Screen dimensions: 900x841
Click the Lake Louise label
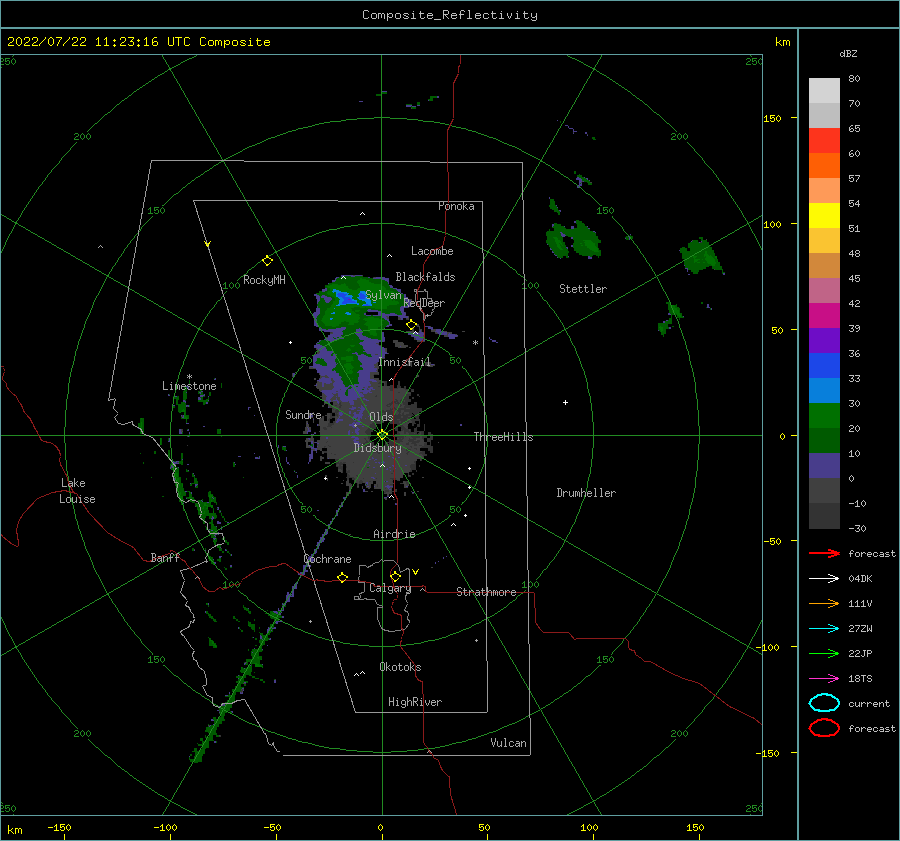pyautogui.click(x=77, y=491)
